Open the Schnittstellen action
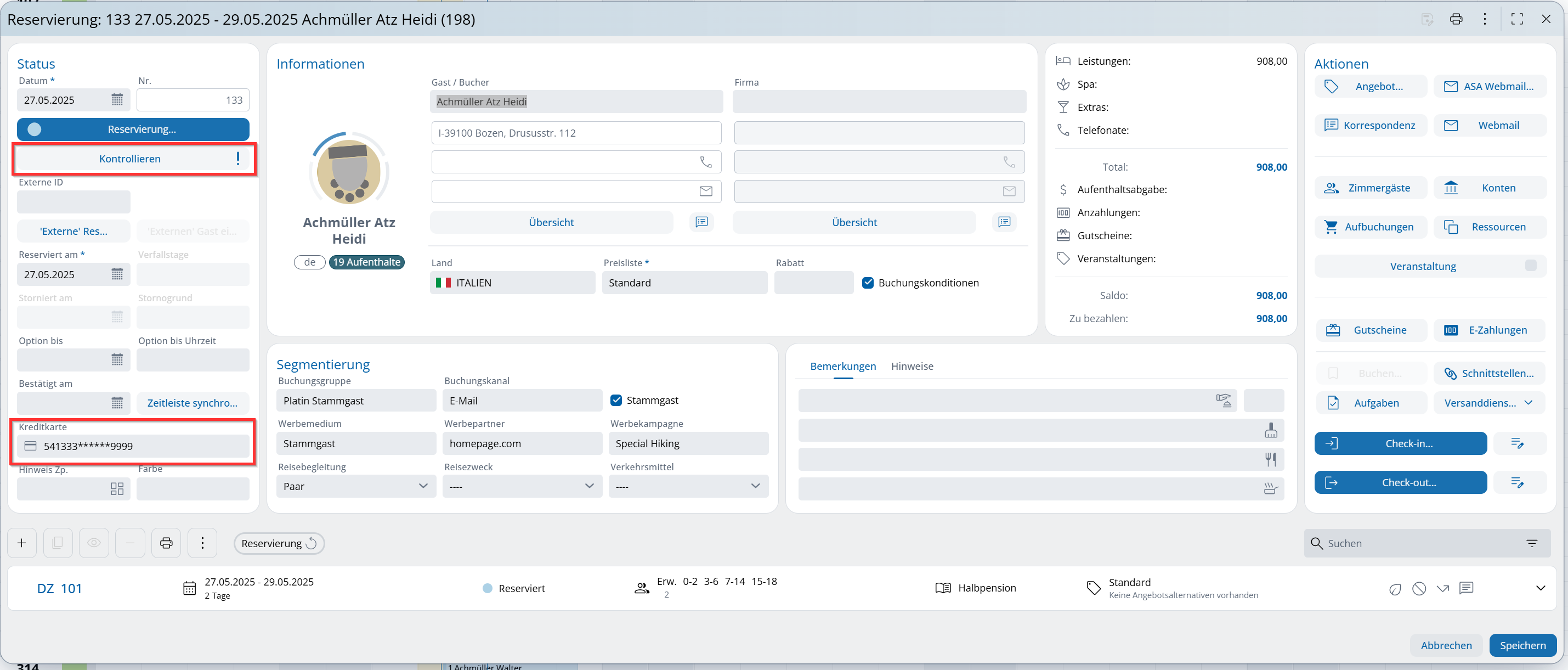 tap(1490, 373)
